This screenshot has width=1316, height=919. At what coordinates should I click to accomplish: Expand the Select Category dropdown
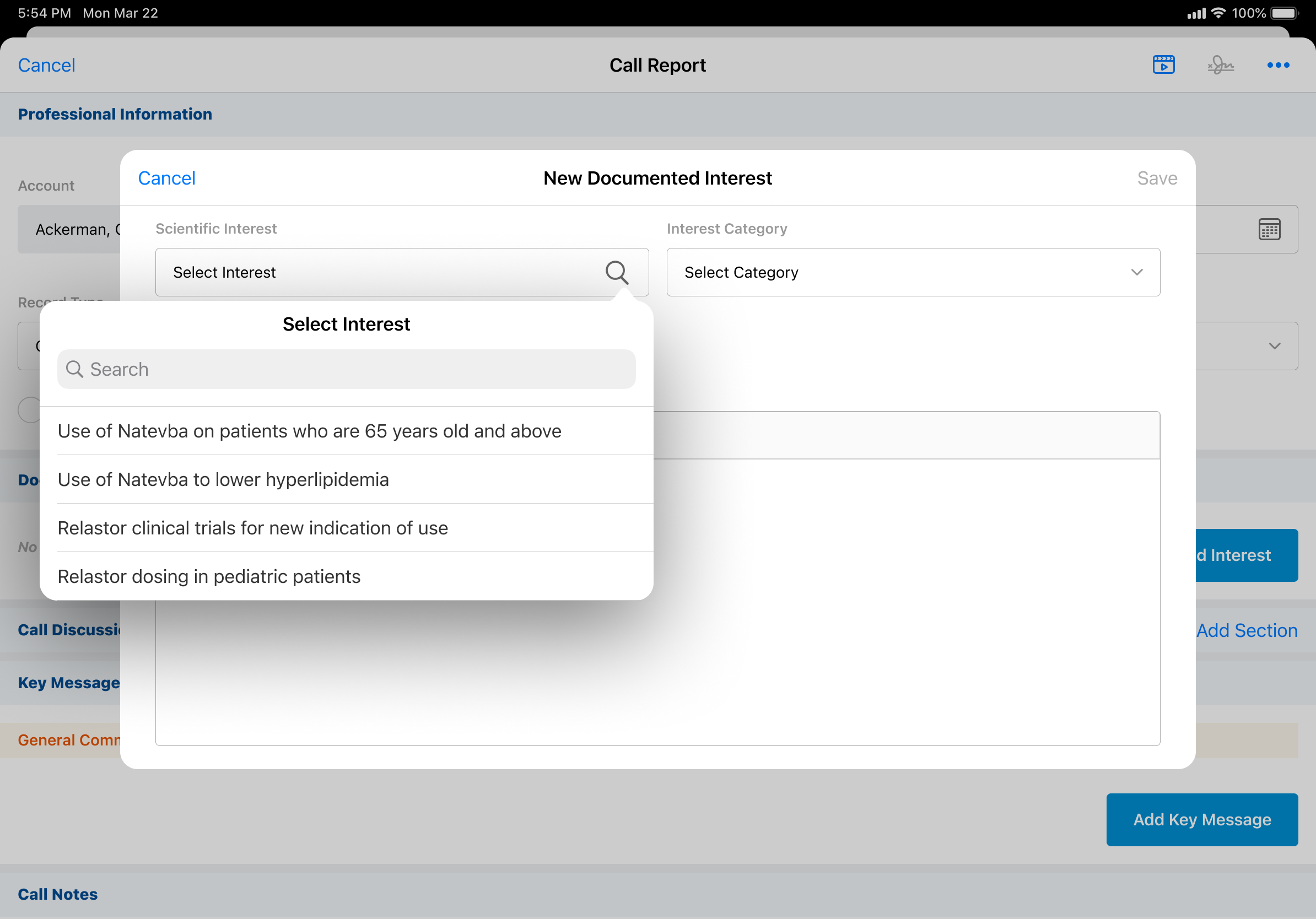(x=1136, y=272)
